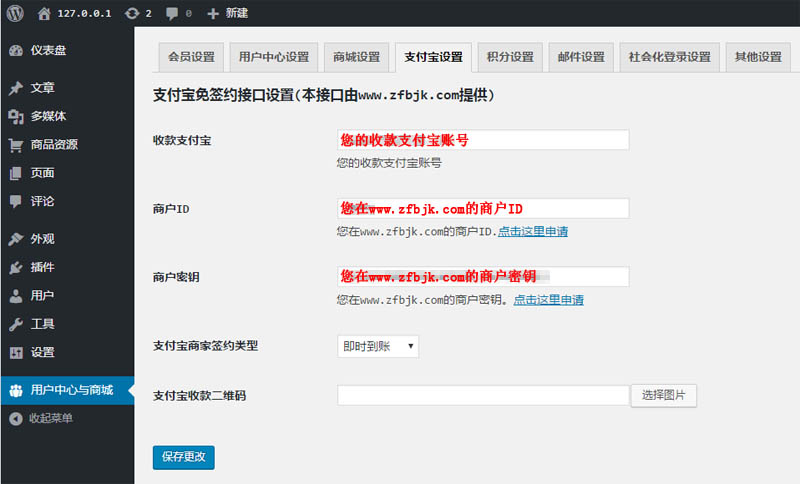Click the 收起菜单 label
800x484 pixels.
pyautogui.click(x=51, y=419)
